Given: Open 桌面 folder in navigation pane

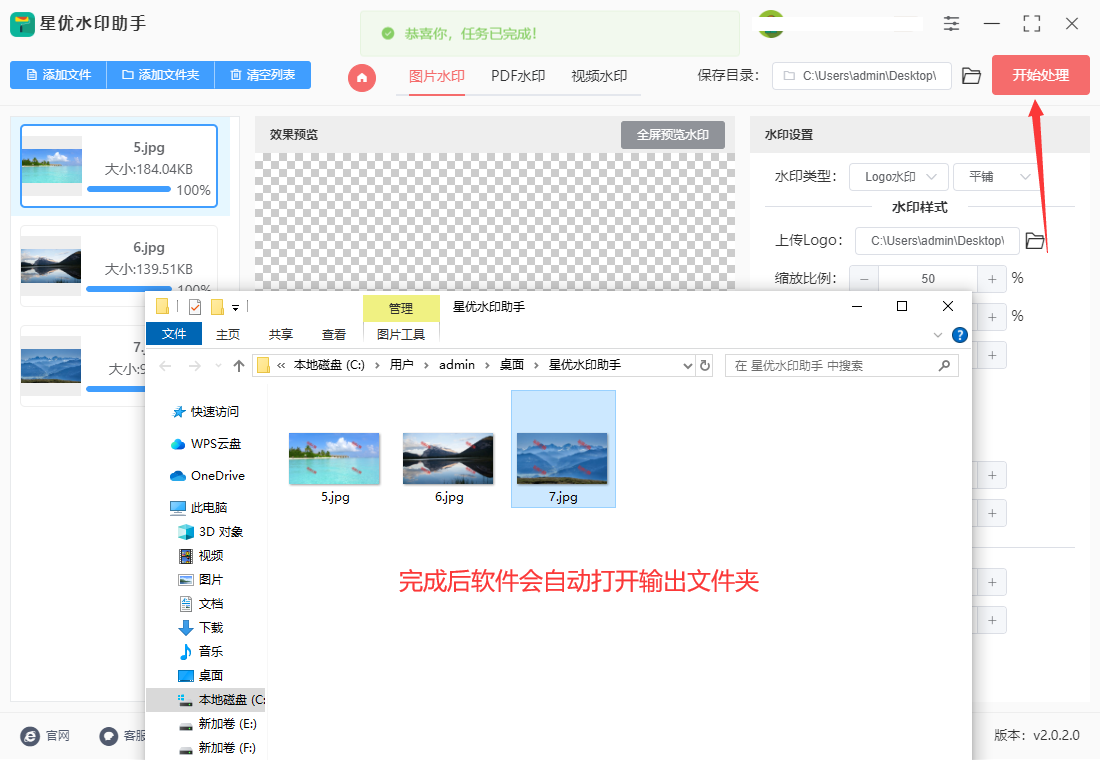Looking at the screenshot, I should (x=201, y=675).
